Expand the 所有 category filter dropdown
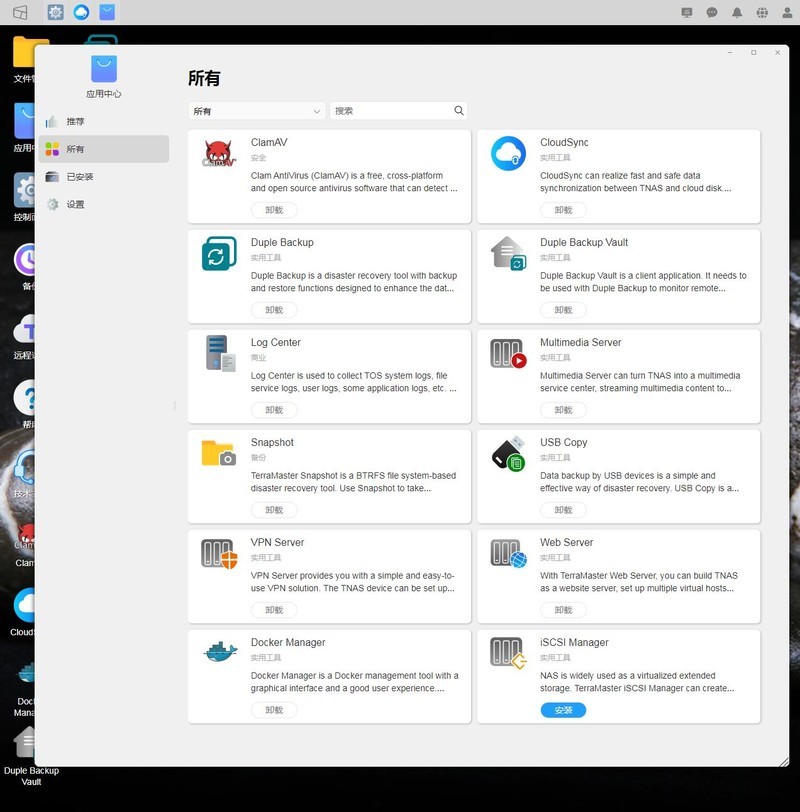 tap(257, 111)
